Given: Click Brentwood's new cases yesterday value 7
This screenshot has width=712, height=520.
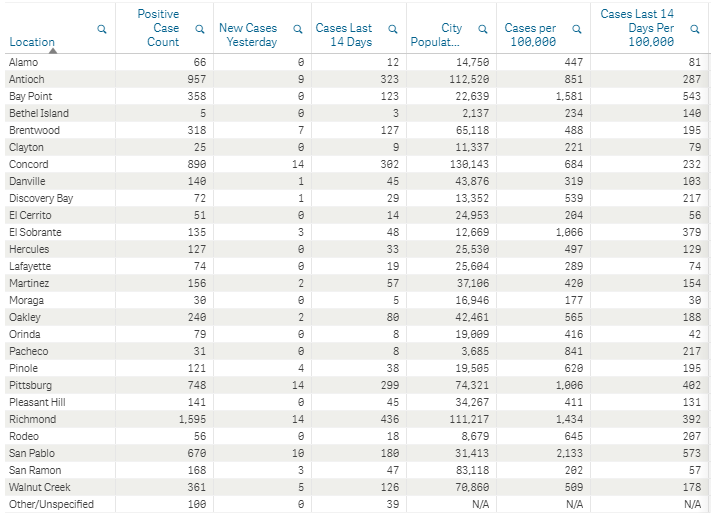Looking at the screenshot, I should pyautogui.click(x=301, y=130).
